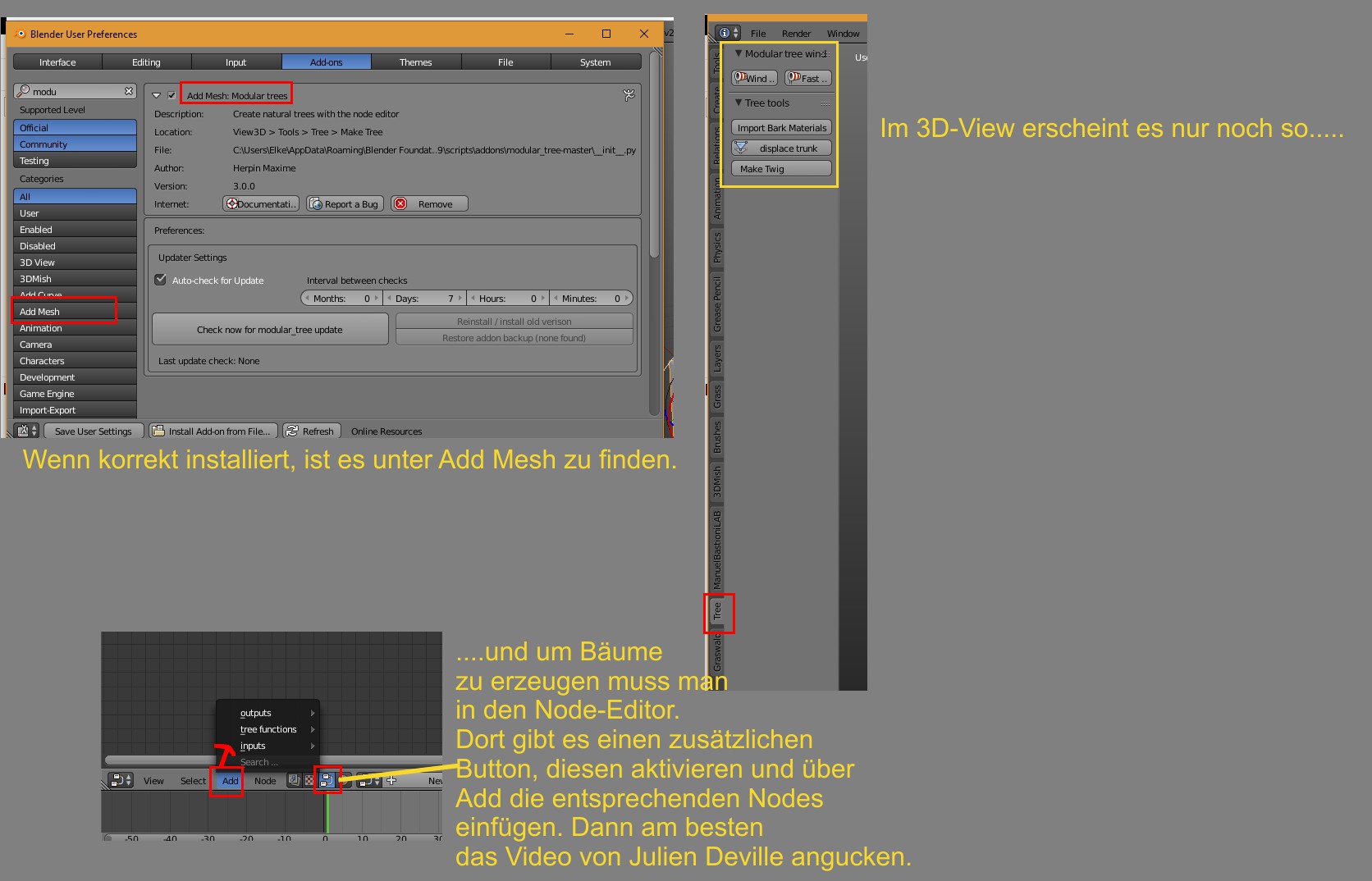This screenshot has height=881, width=1372.
Task: Click Search in the Add nodes menu
Action: [268, 762]
